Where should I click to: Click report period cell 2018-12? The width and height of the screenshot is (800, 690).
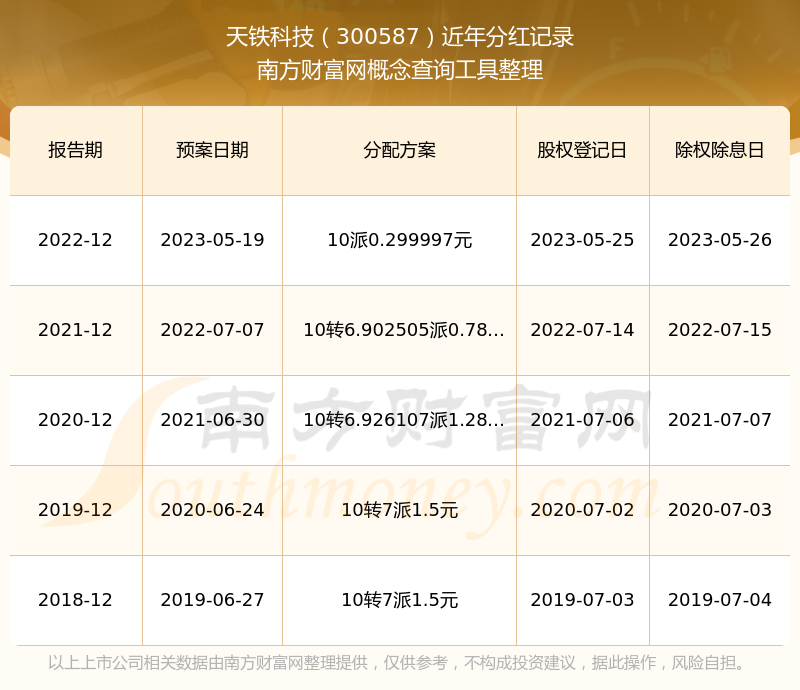click(x=76, y=599)
